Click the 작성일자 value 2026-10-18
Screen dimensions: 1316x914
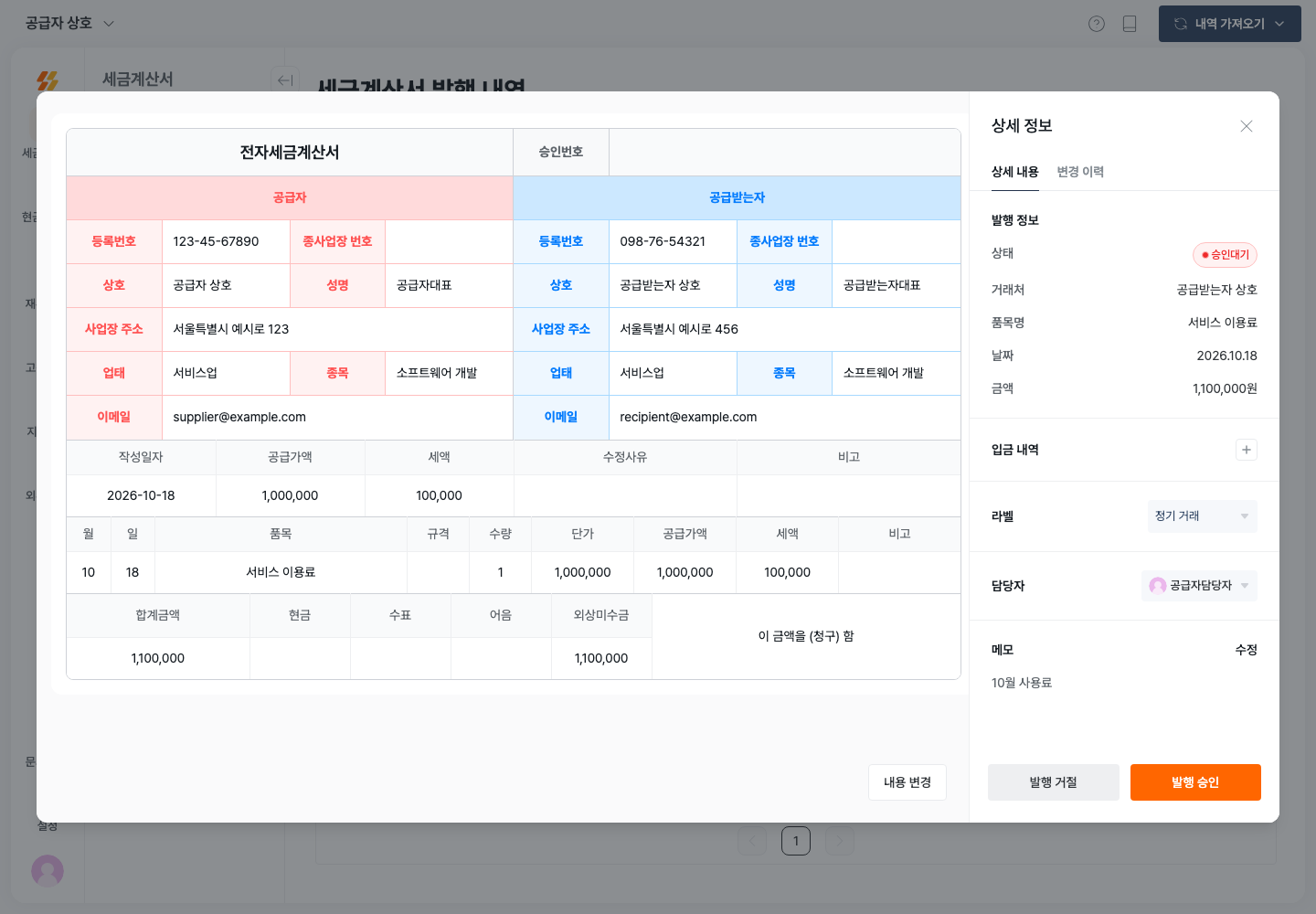click(141, 495)
